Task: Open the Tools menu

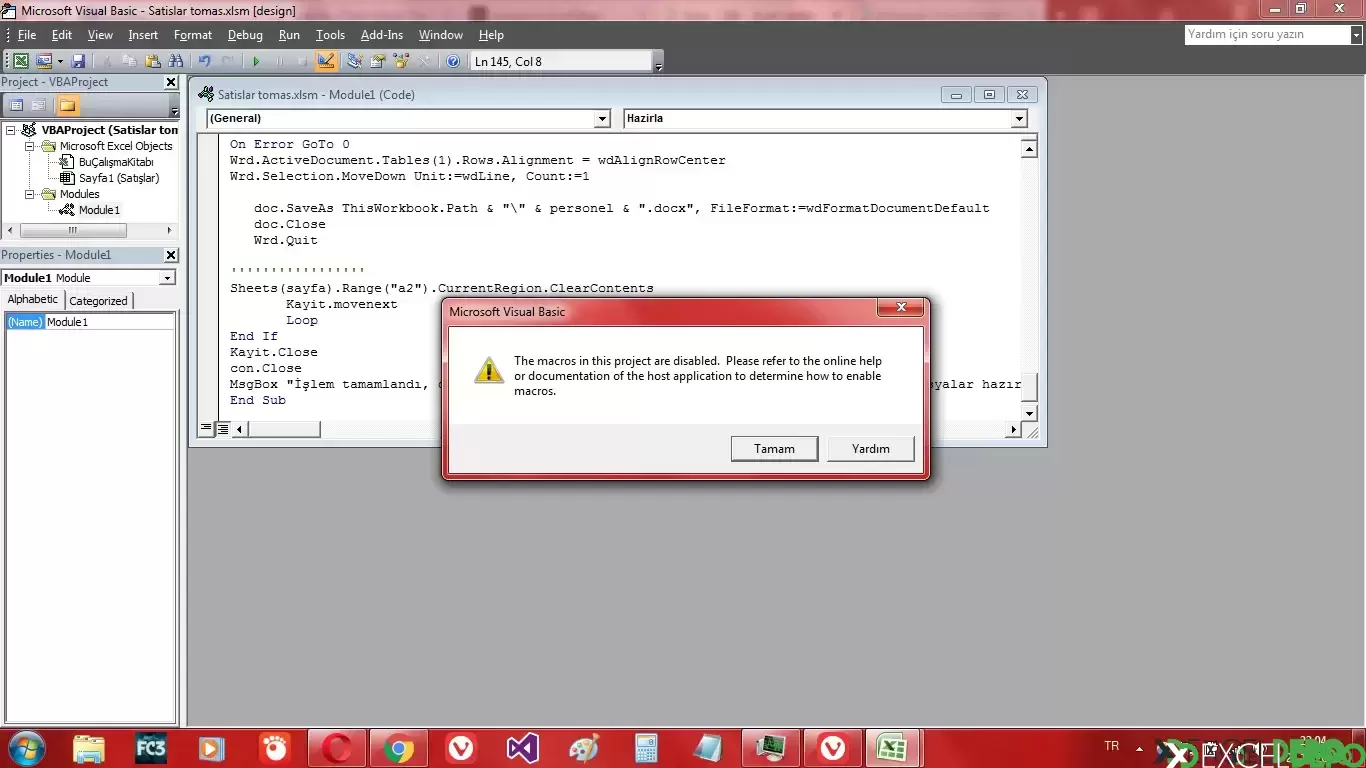Action: [330, 35]
